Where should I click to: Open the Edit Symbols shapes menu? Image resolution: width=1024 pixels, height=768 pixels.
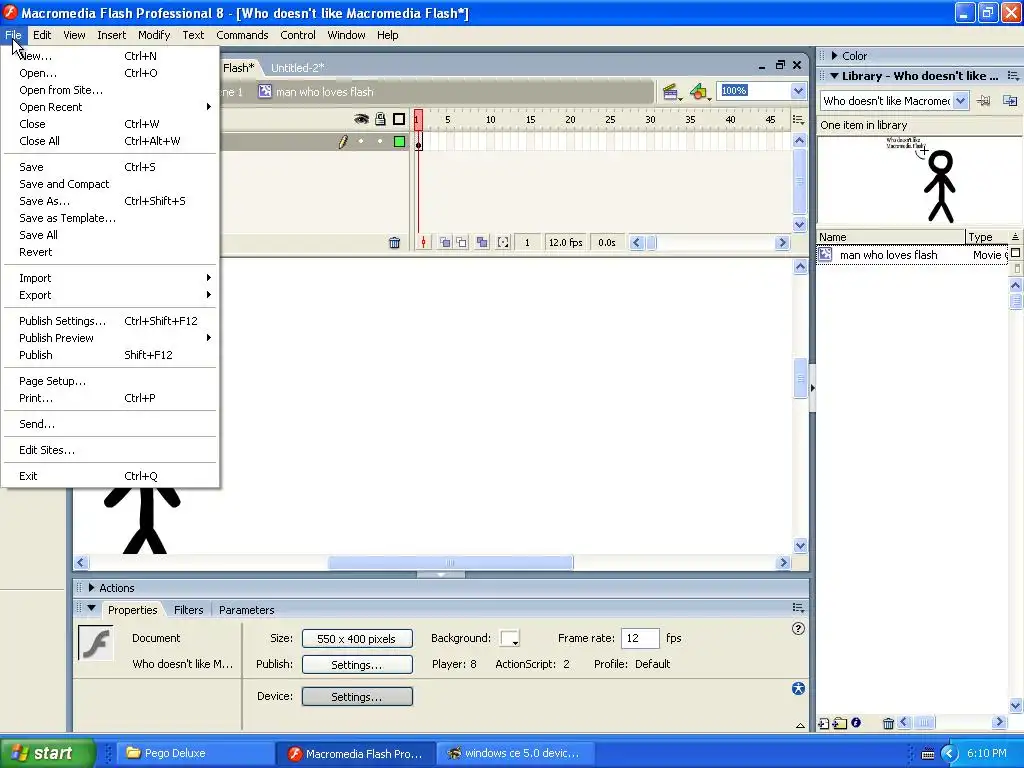699,92
